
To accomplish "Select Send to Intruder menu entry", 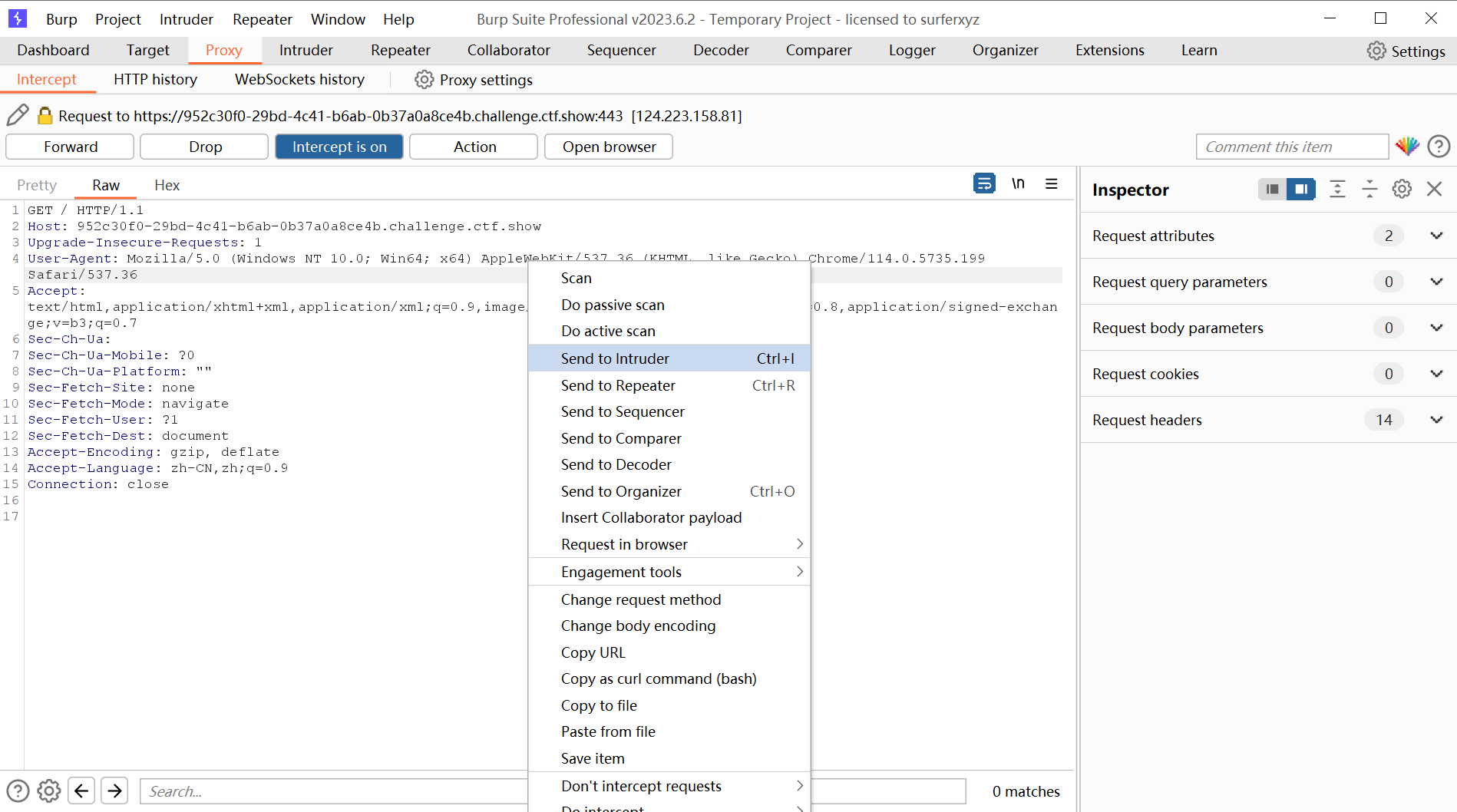I will 669,358.
